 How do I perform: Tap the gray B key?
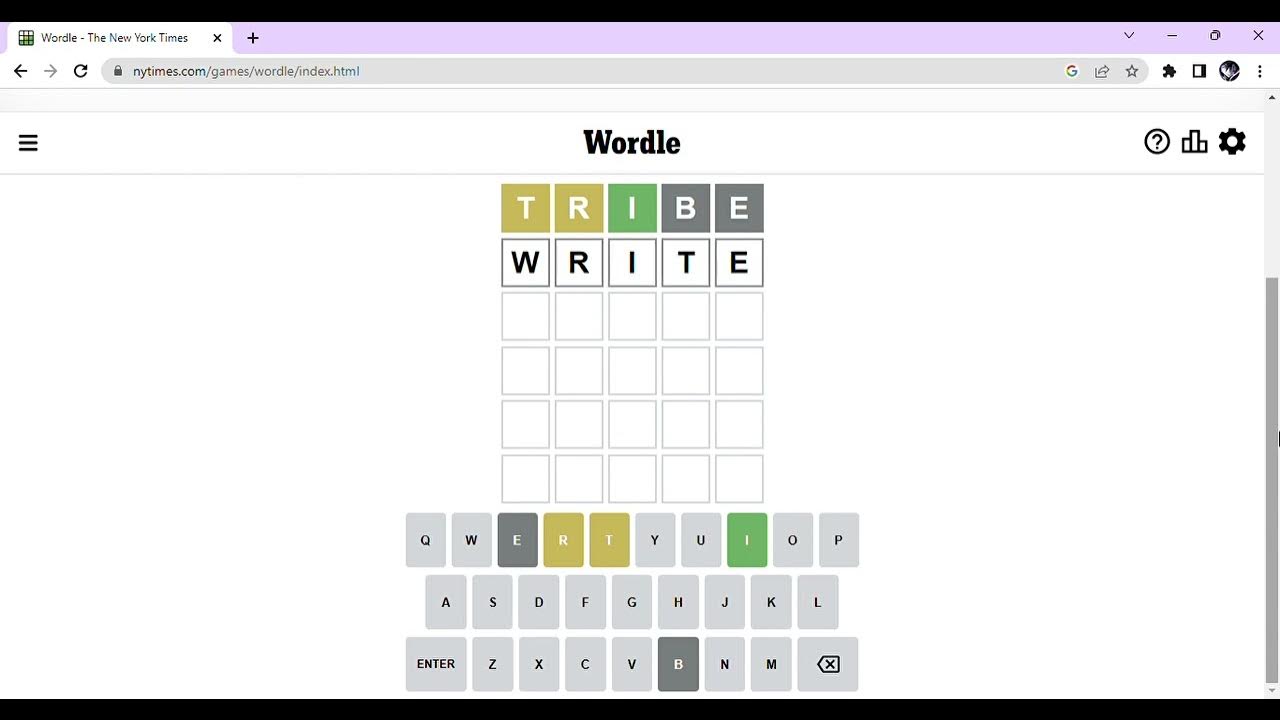click(678, 664)
